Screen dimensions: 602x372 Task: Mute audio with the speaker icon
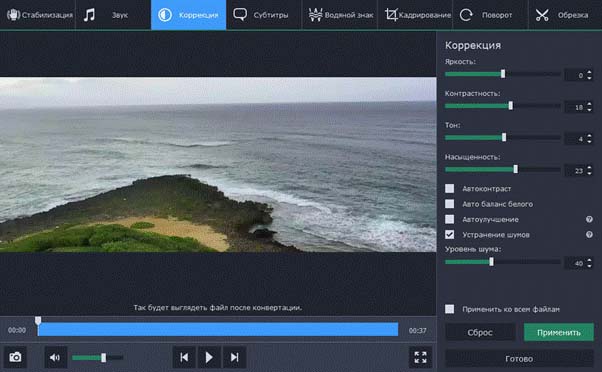(x=56, y=357)
